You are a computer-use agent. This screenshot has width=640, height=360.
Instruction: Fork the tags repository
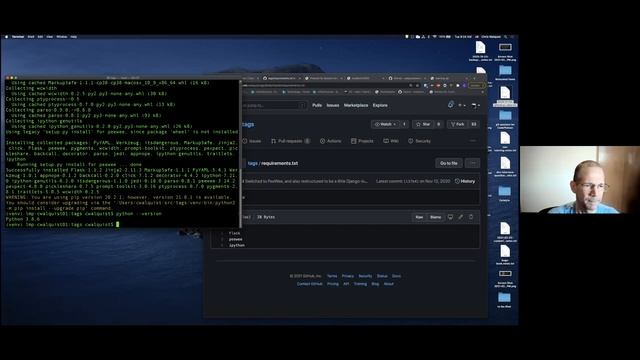pyautogui.click(x=457, y=124)
